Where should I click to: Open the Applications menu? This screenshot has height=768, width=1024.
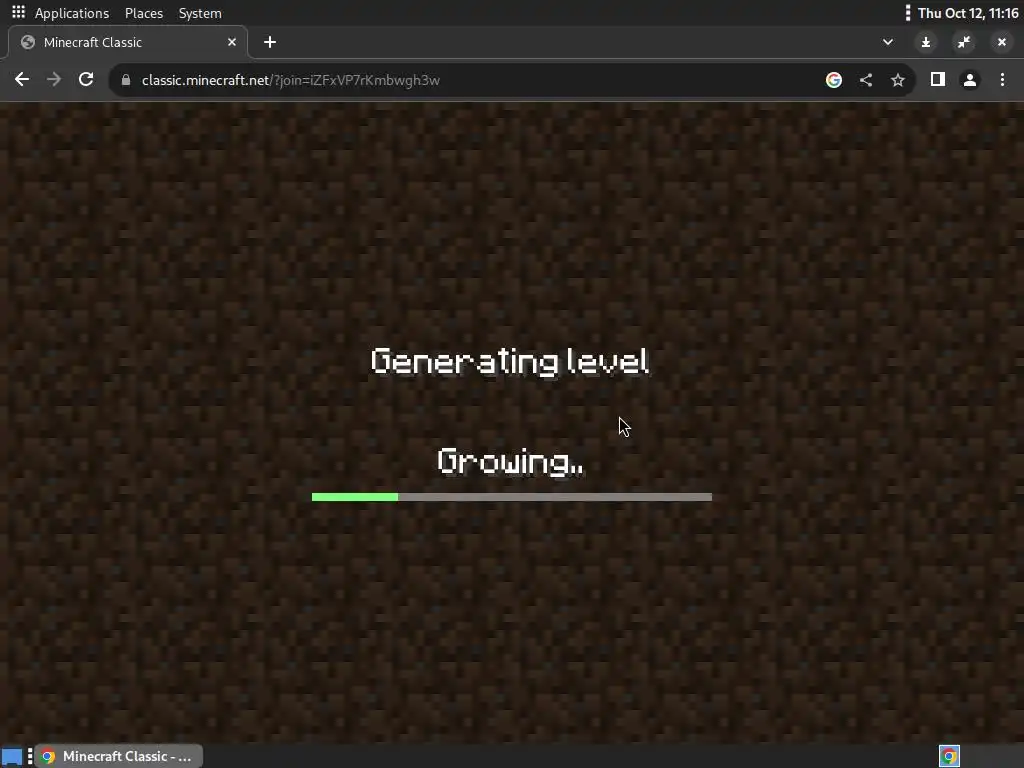(72, 13)
